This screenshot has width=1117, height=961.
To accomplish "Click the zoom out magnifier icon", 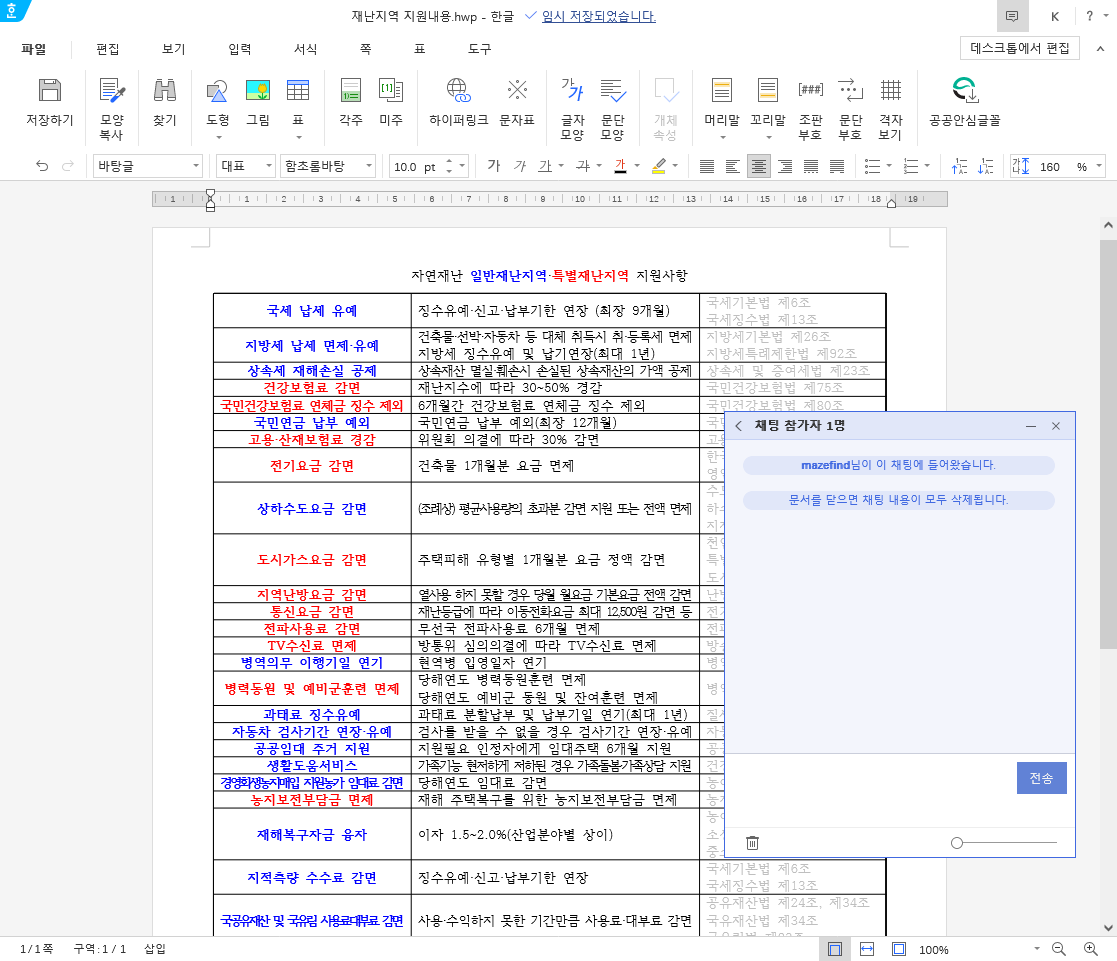I will (x=1059, y=949).
